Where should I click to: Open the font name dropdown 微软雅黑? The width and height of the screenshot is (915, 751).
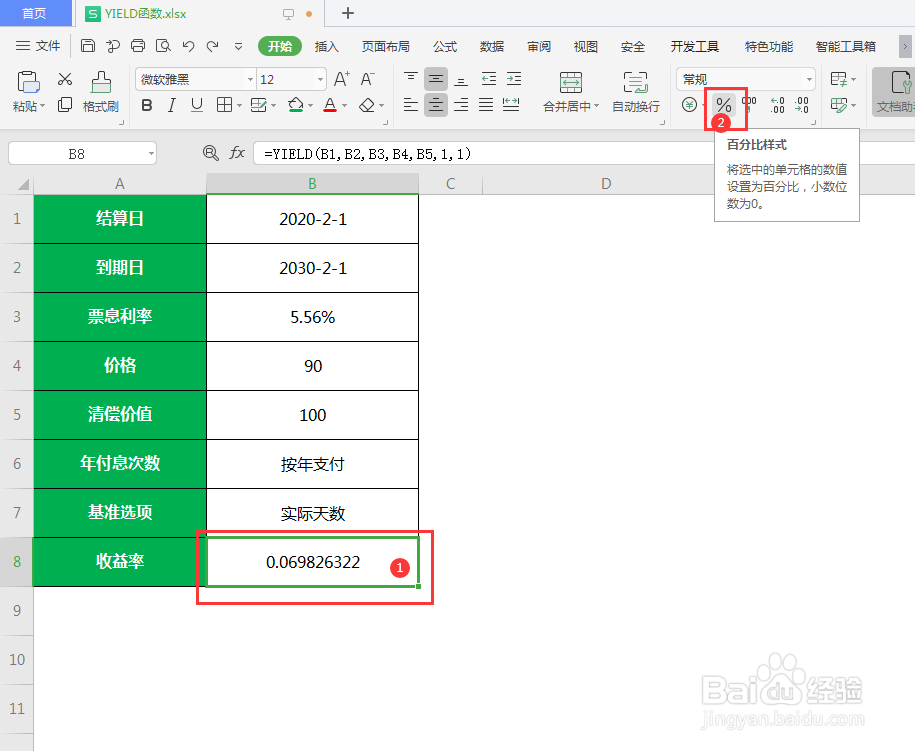[250, 79]
